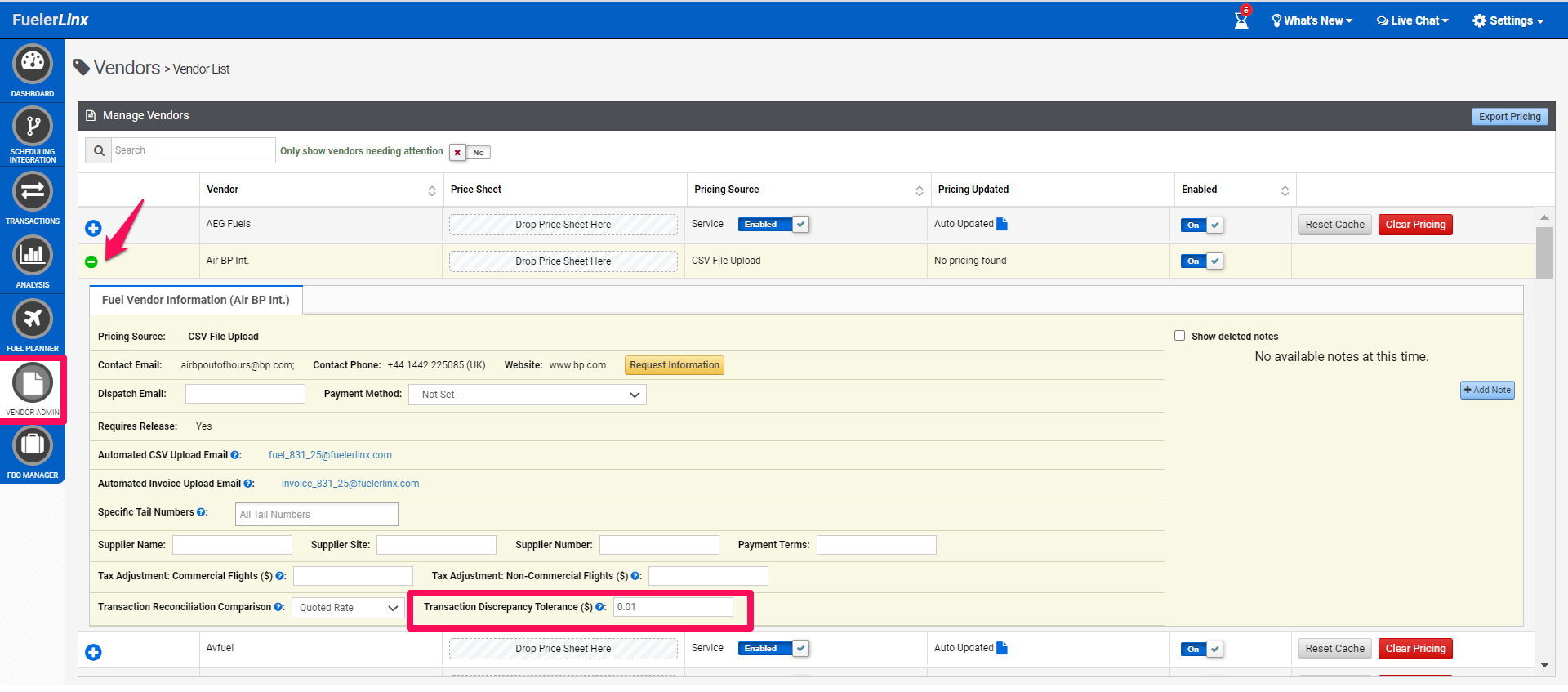Click the Transaction Discrepancy Tolerance field
This screenshot has height=692, width=1568.
click(x=673, y=607)
